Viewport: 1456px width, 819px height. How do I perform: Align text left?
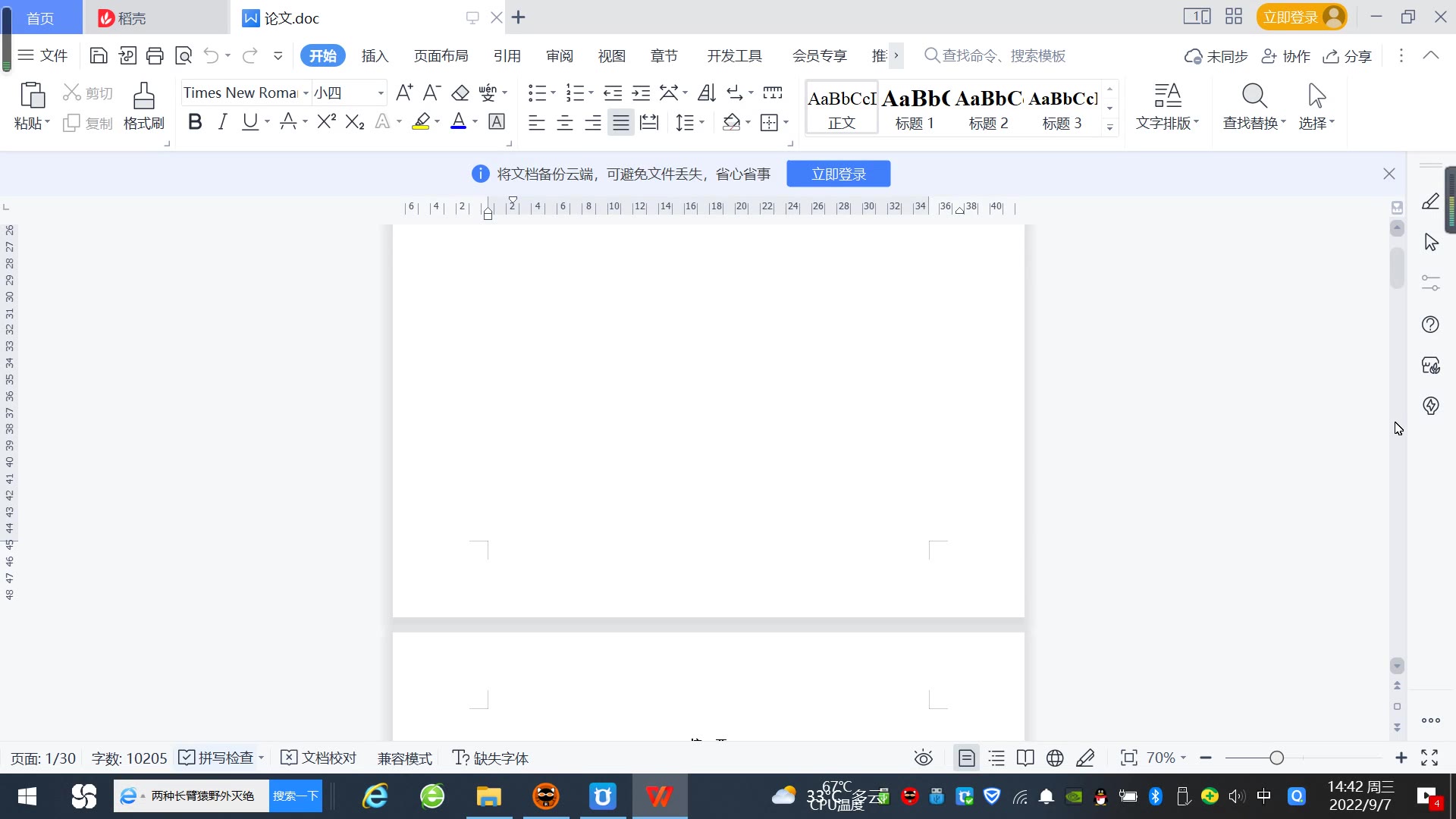[x=537, y=122]
